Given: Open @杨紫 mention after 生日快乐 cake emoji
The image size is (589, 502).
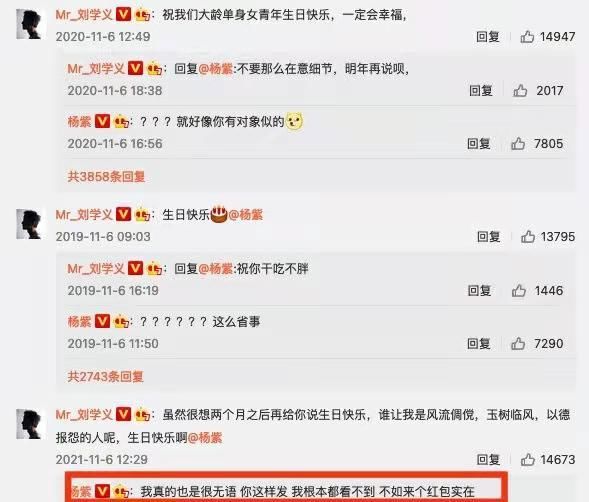Looking at the screenshot, I should 246,215.
